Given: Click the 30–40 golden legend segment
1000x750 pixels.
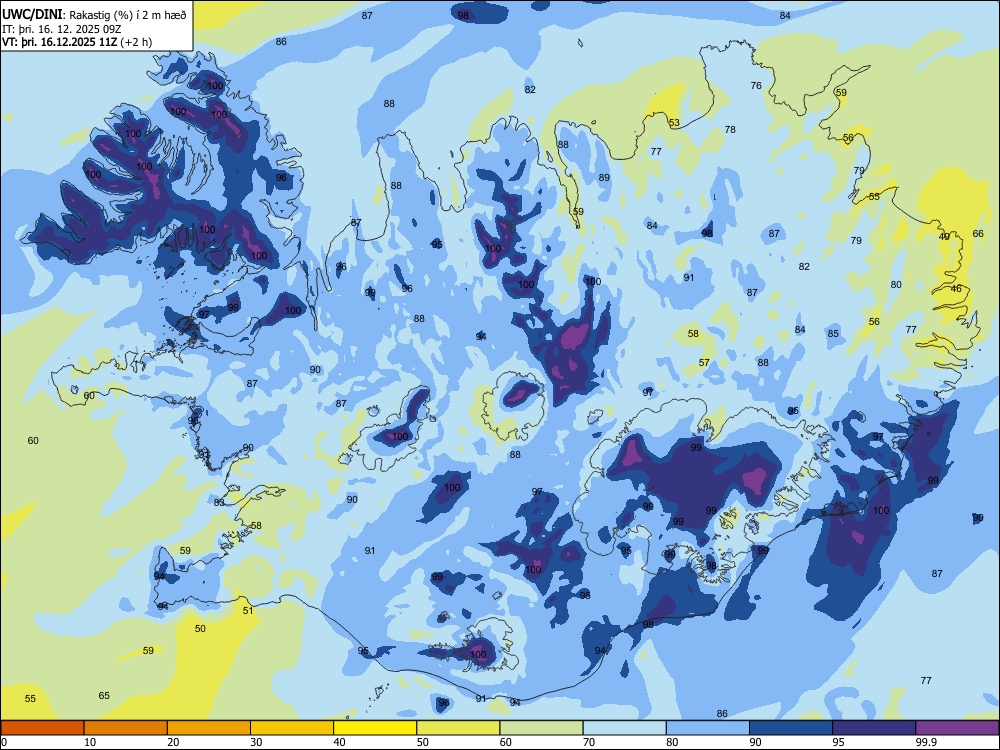Looking at the screenshot, I should (x=292, y=728).
